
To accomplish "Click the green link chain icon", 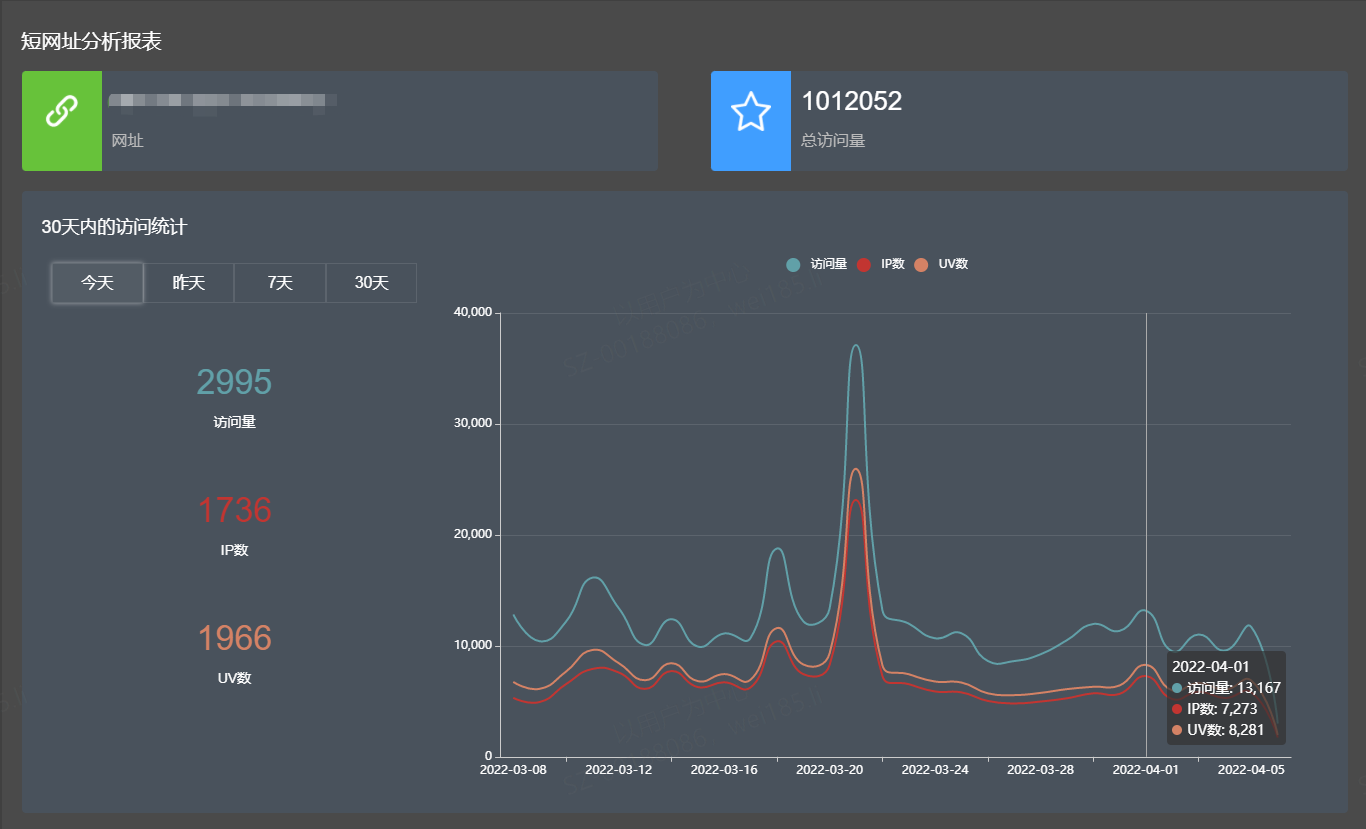I will (61, 110).
